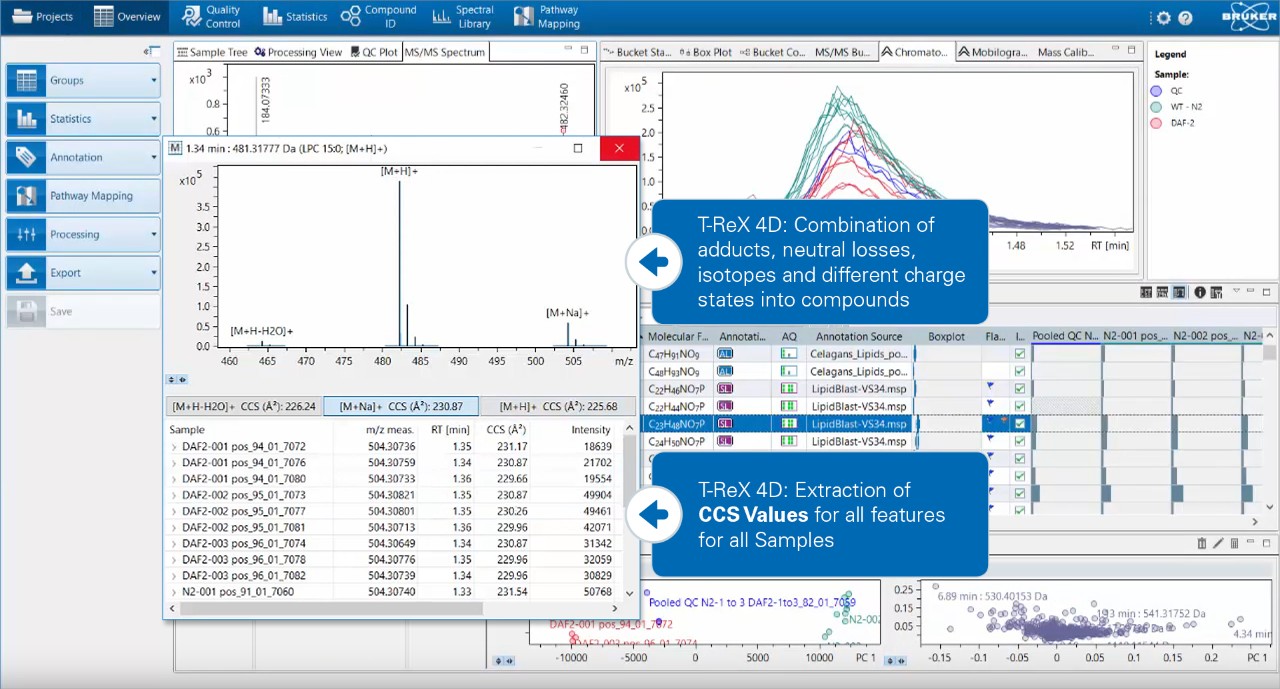Toggle the checkbox in the selected C23H48NO7P row
This screenshot has height=689, width=1280.
[x=1019, y=424]
